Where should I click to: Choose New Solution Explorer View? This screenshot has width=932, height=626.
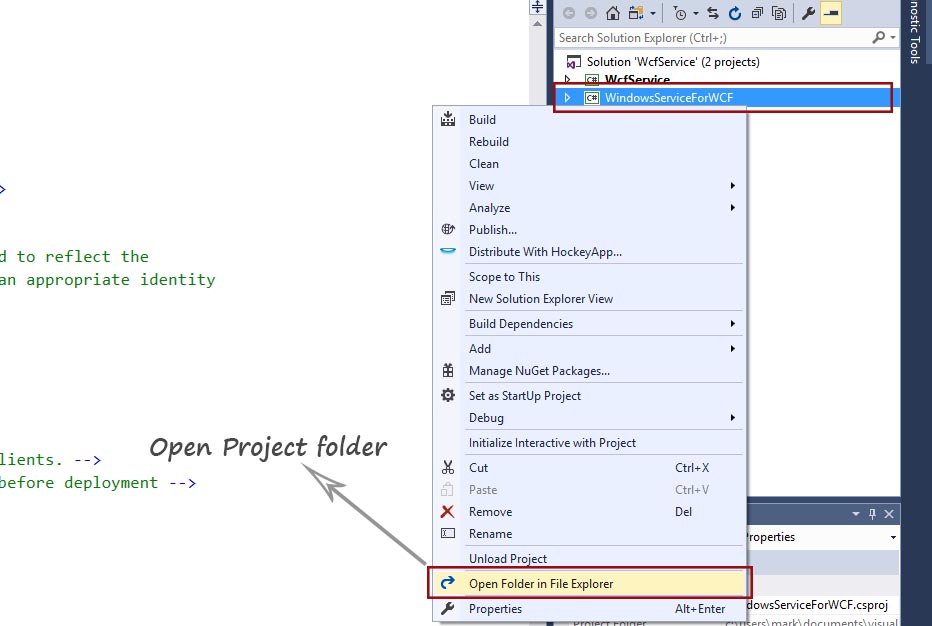[x=588, y=298]
